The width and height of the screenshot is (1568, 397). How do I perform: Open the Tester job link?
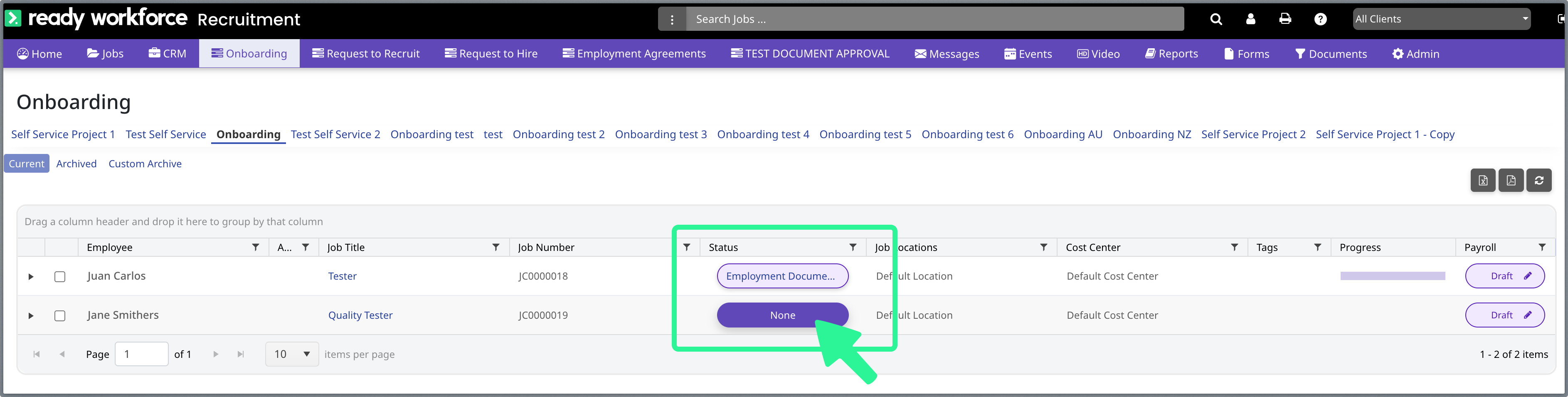tap(342, 276)
